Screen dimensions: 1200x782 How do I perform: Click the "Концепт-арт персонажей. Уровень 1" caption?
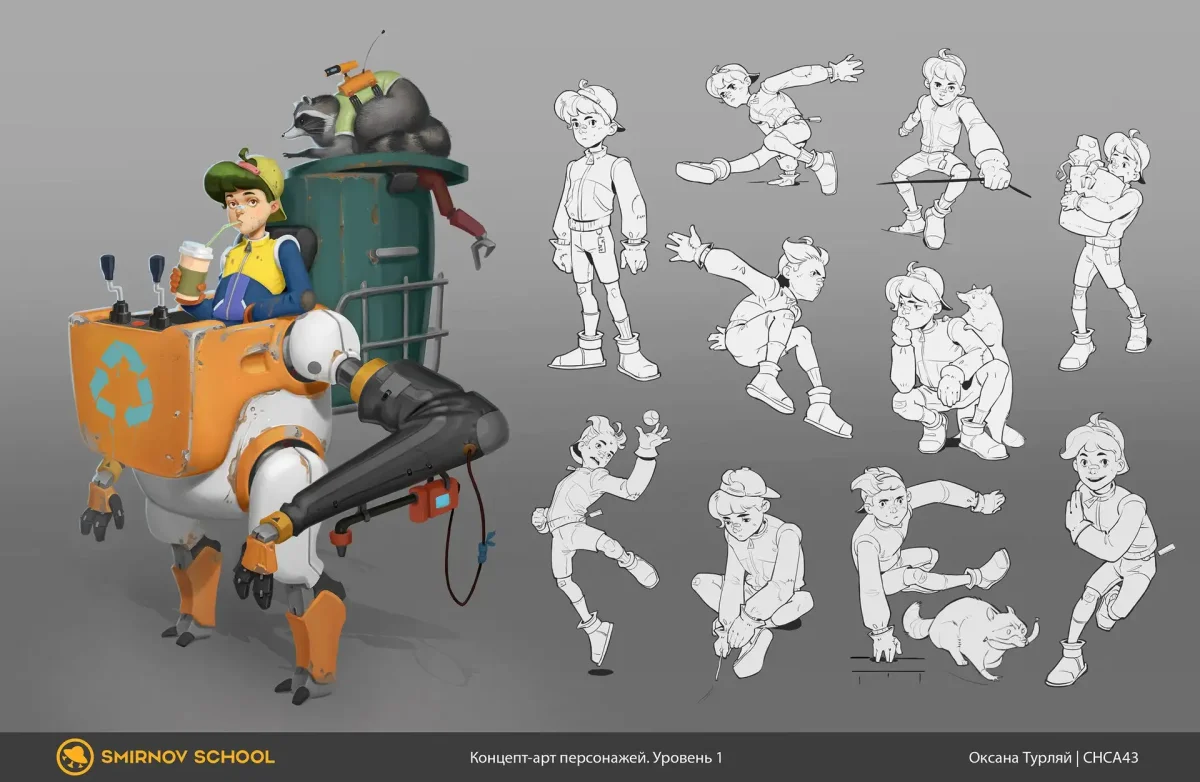point(596,758)
